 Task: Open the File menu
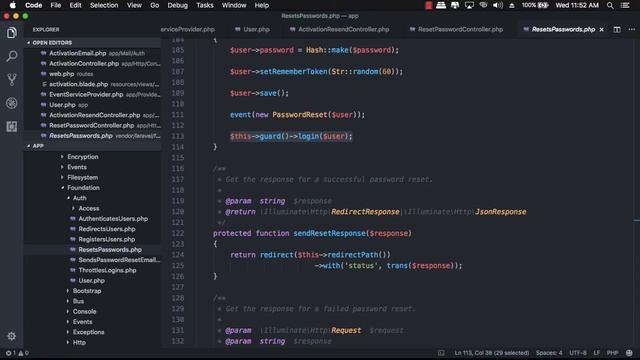[x=56, y=5]
